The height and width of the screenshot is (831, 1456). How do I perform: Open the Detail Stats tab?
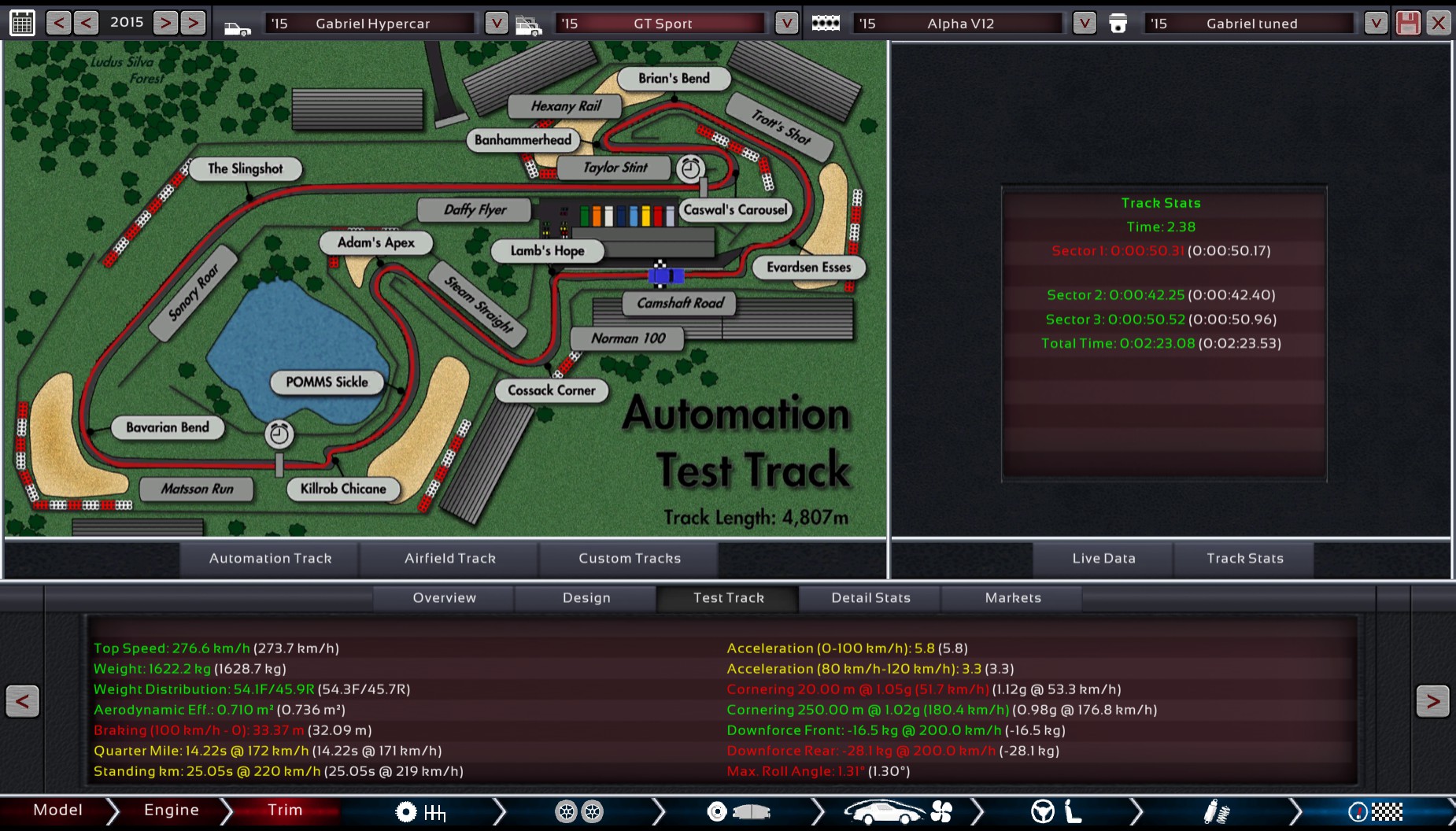(x=870, y=598)
